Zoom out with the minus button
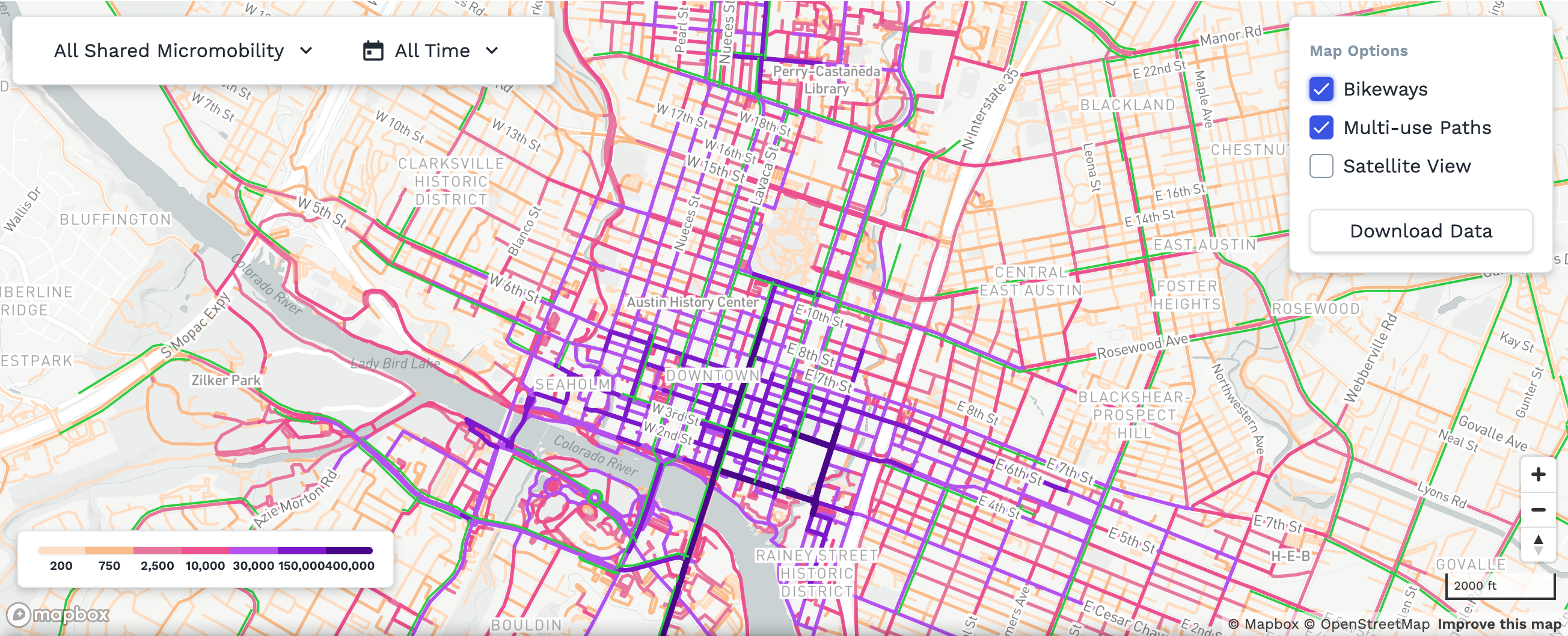The image size is (1568, 636). coord(1538,509)
